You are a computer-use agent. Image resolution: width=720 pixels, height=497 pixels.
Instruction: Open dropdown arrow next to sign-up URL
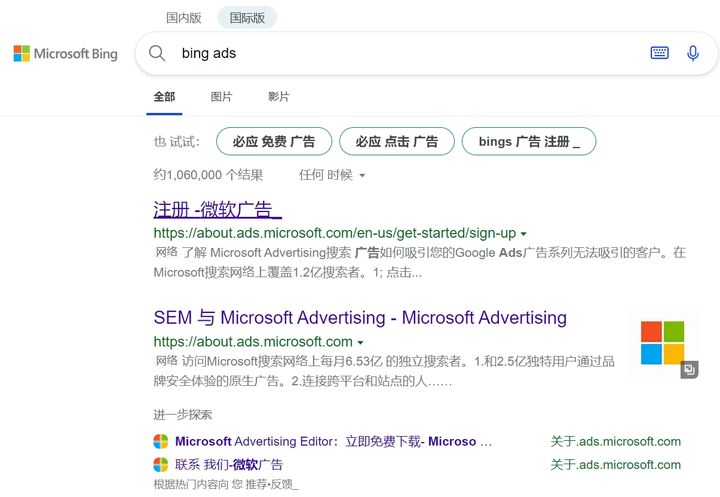click(x=523, y=234)
